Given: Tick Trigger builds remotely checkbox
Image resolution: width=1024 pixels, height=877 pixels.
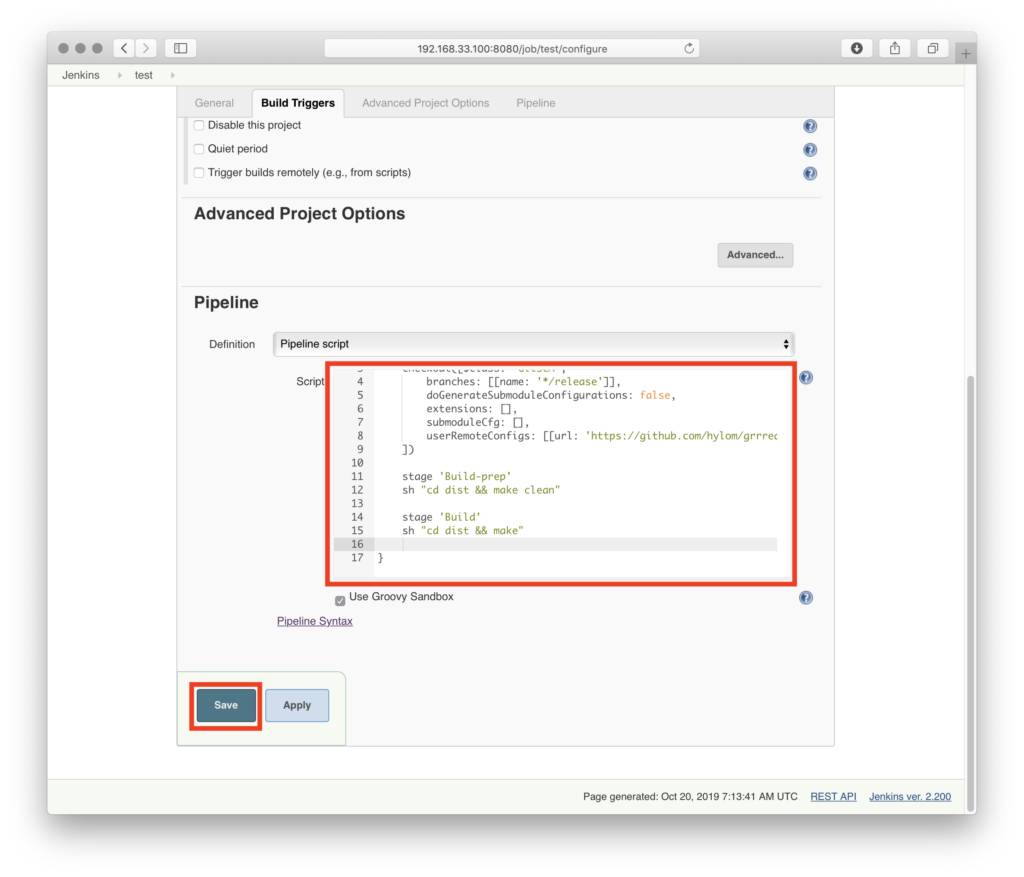Looking at the screenshot, I should pyautogui.click(x=199, y=172).
